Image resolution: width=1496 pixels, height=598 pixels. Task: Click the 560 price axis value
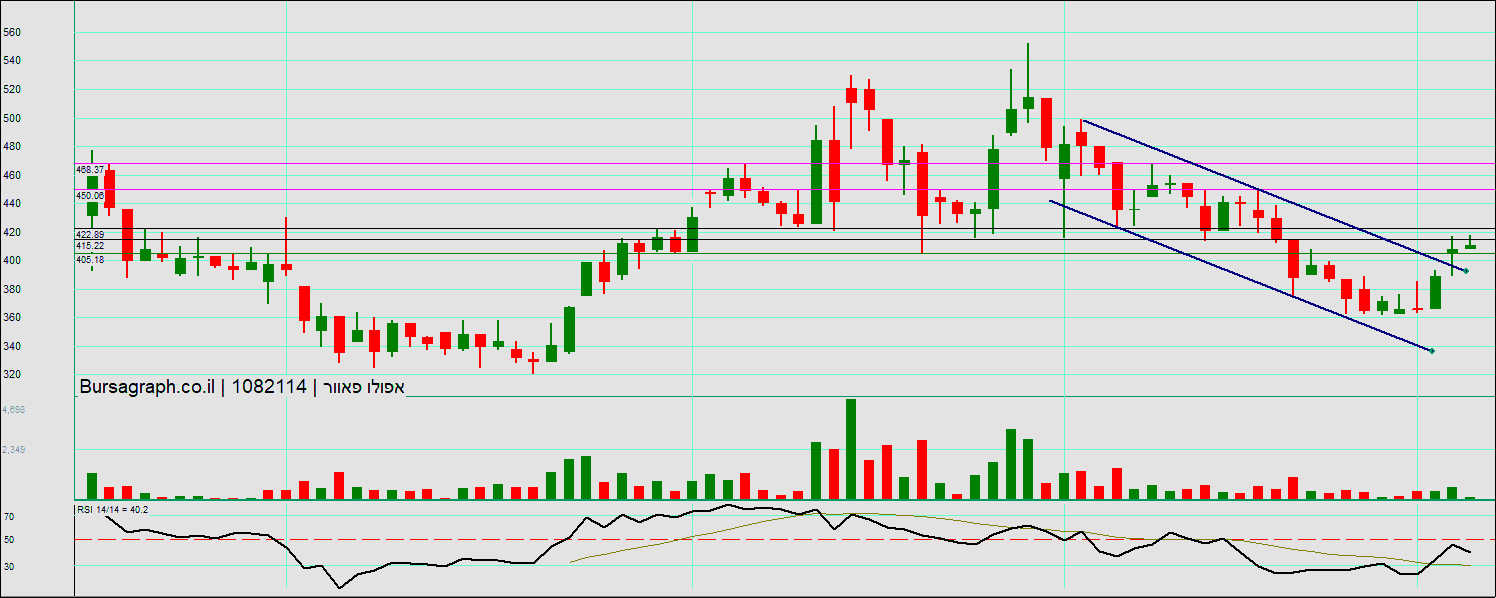point(12,32)
